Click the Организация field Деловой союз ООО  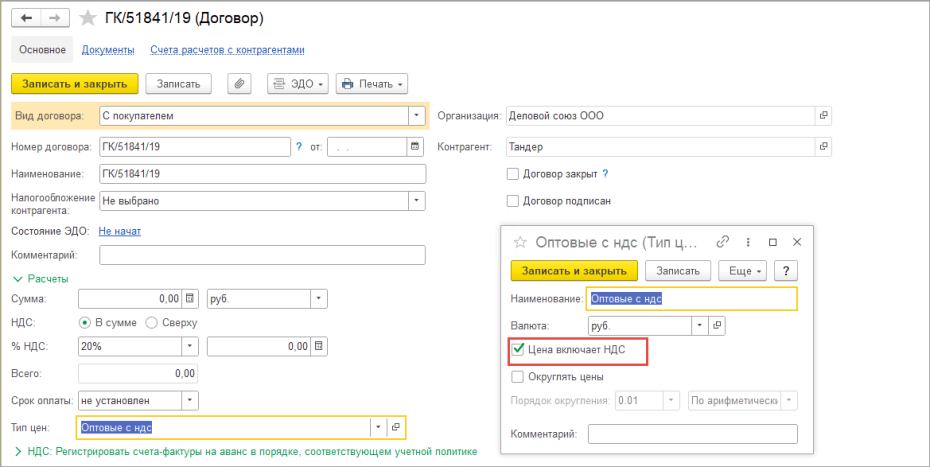[661, 116]
